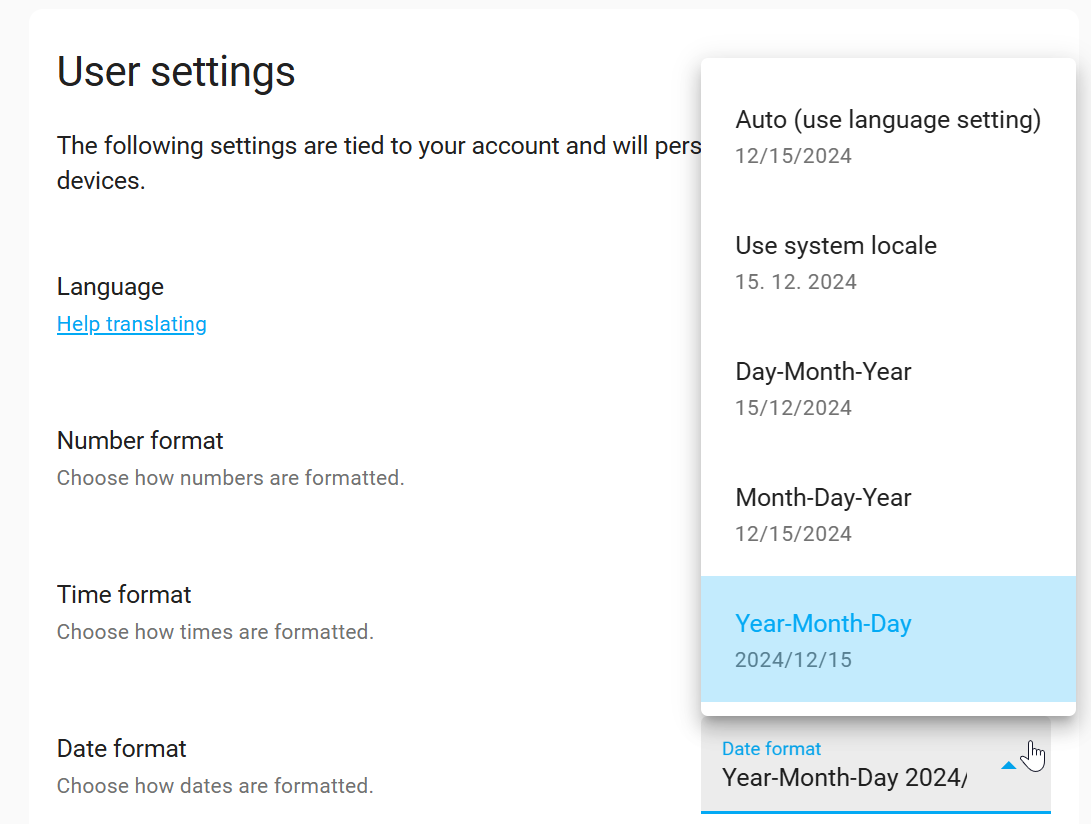This screenshot has height=824, width=1091.
Task: Click the "12/15/2024" sample under Auto
Action: click(x=793, y=155)
